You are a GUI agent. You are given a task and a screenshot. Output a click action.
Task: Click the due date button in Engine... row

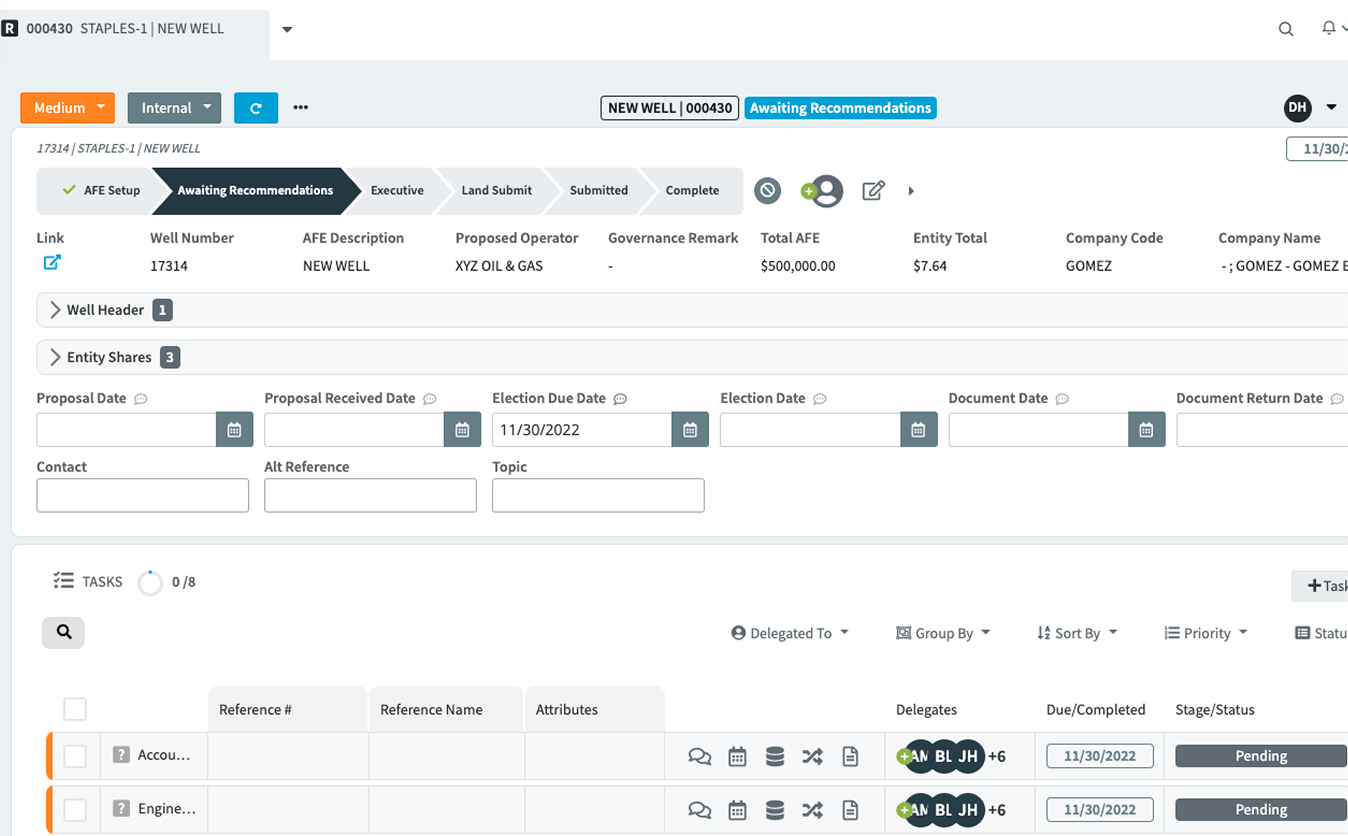click(x=1100, y=810)
